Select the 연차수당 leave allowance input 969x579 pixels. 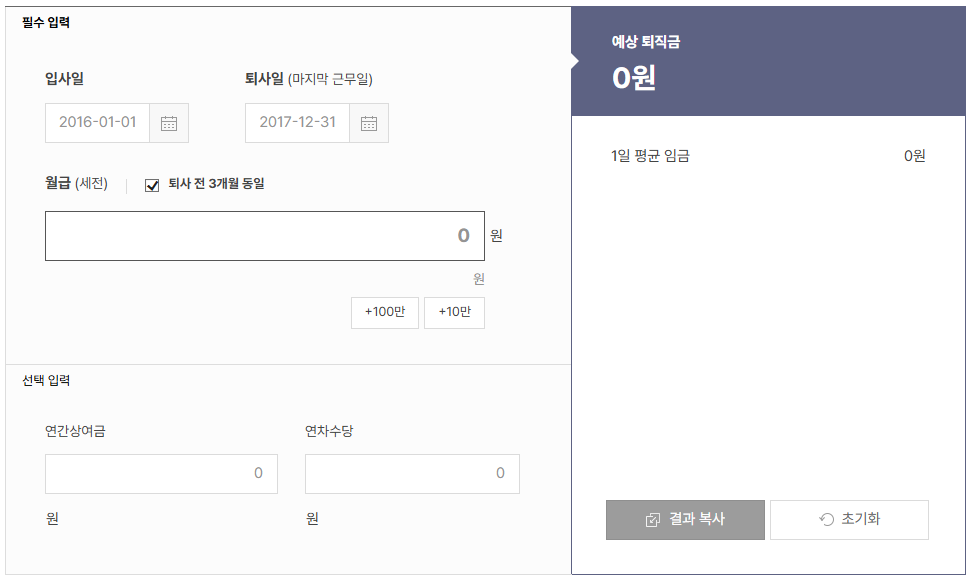[411, 473]
